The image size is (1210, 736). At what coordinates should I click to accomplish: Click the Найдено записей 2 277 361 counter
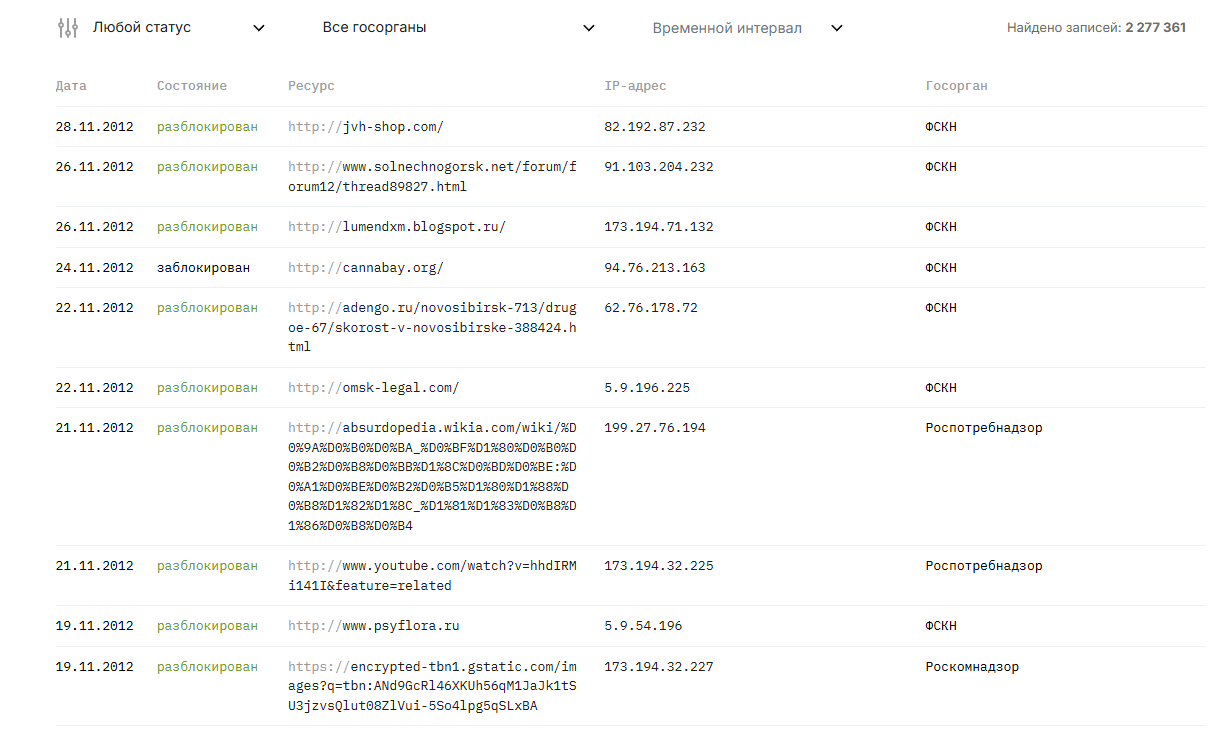1096,28
